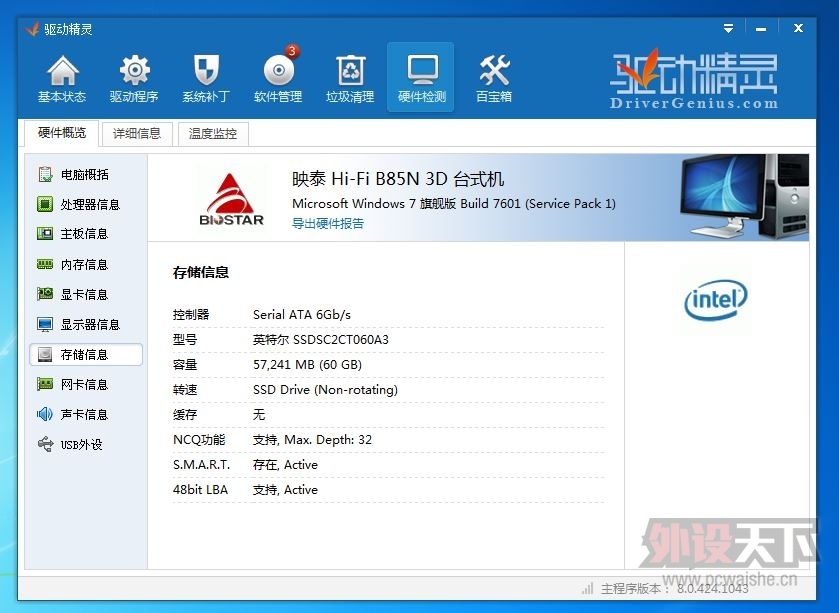Viewport: 839px width, 613px height.
Task: Click the BIOSTAR manufacturer logo
Action: point(232,199)
